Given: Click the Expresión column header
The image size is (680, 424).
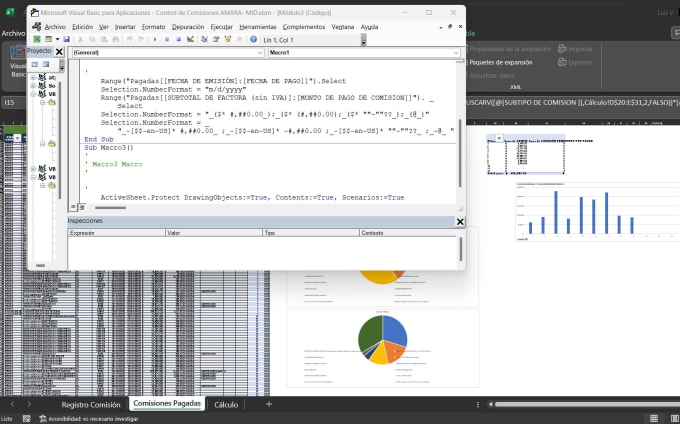Looking at the screenshot, I should tap(116, 233).
